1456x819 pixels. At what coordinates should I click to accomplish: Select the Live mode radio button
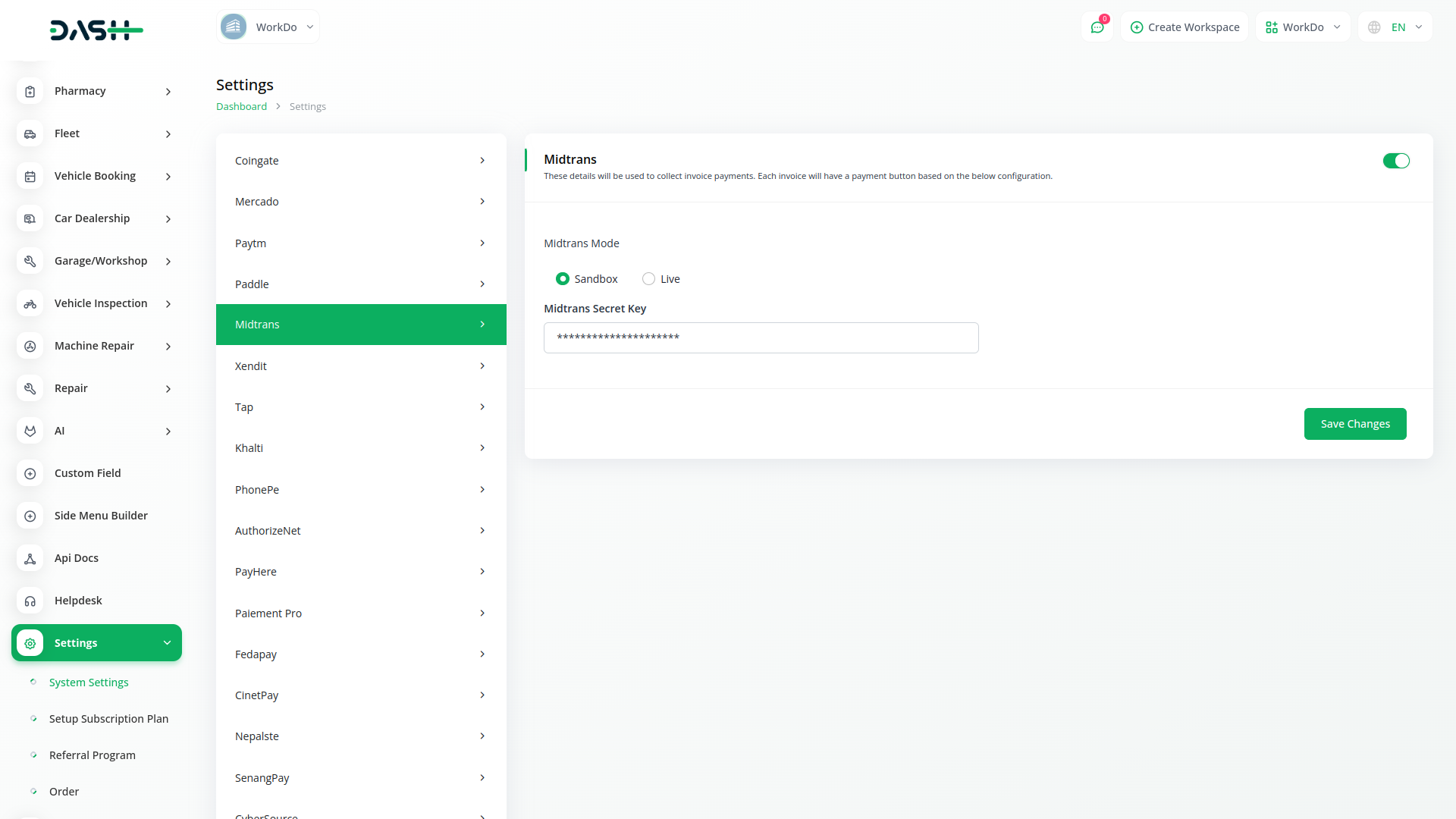click(x=648, y=279)
